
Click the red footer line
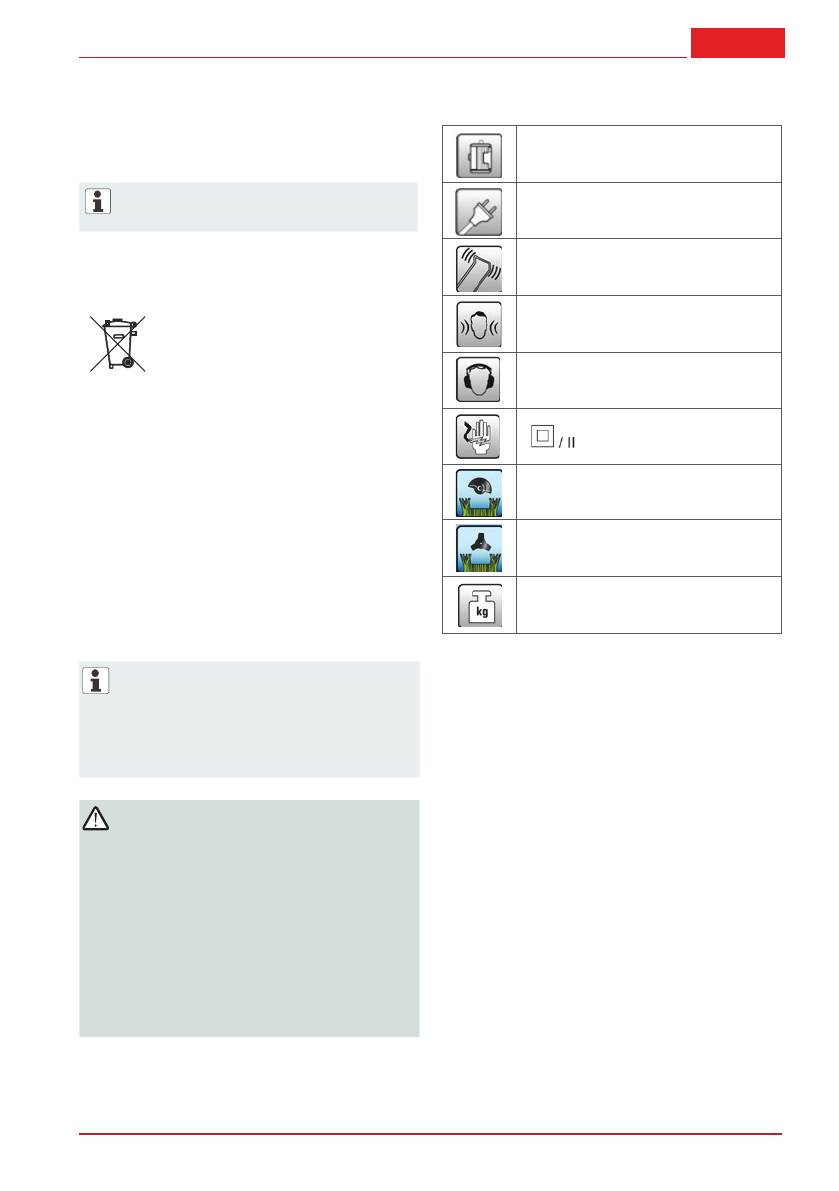click(430, 1134)
